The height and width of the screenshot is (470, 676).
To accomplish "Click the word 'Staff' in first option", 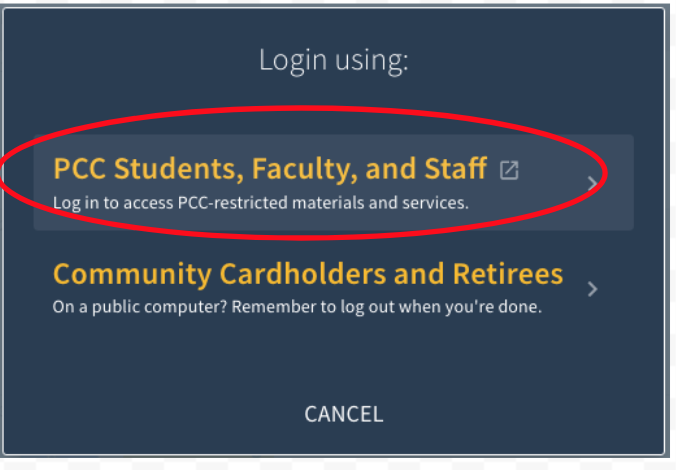I will [456, 169].
